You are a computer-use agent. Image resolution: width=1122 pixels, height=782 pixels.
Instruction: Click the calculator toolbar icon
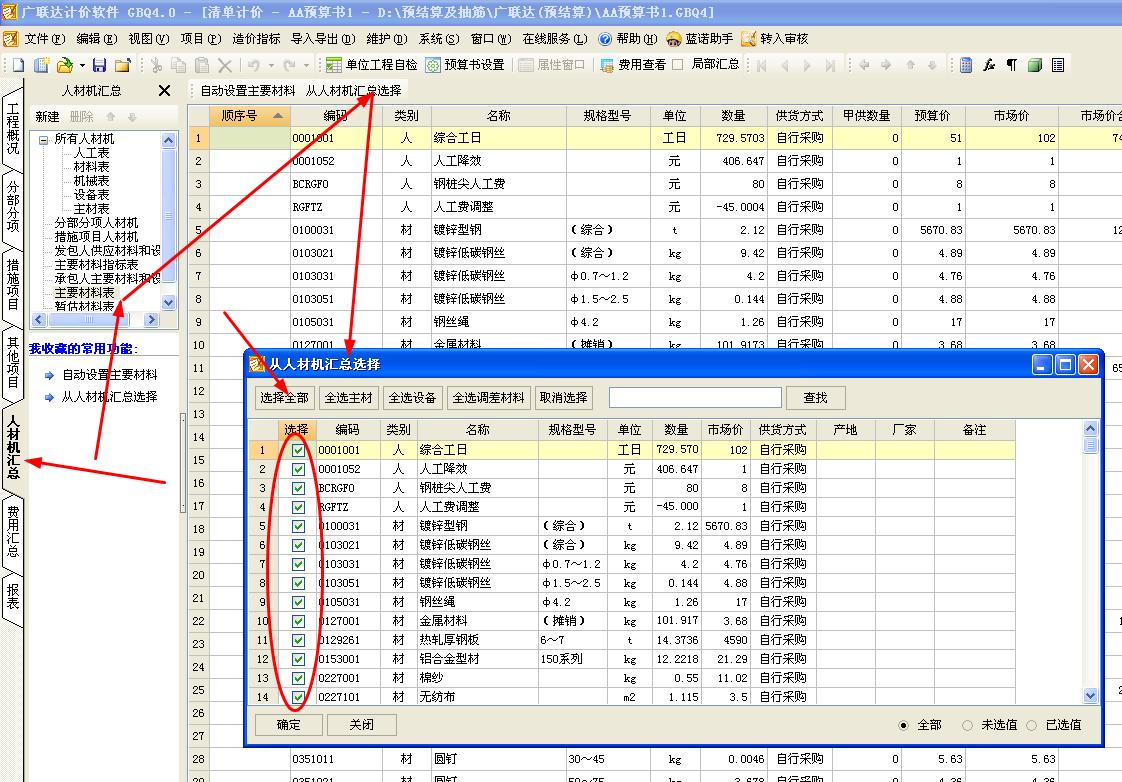[x=966, y=65]
